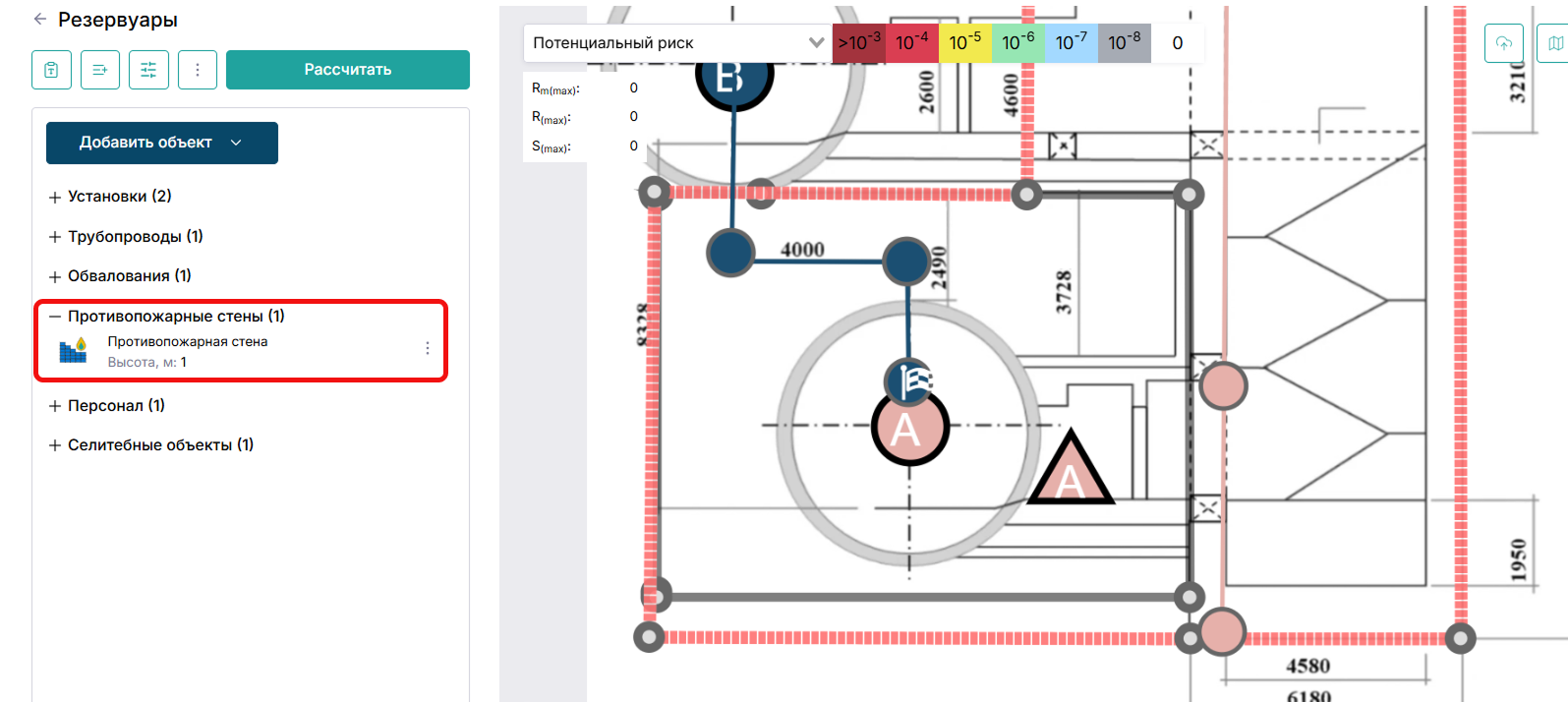
Task: Click the back arrow beside Резервуары
Action: click(39, 19)
